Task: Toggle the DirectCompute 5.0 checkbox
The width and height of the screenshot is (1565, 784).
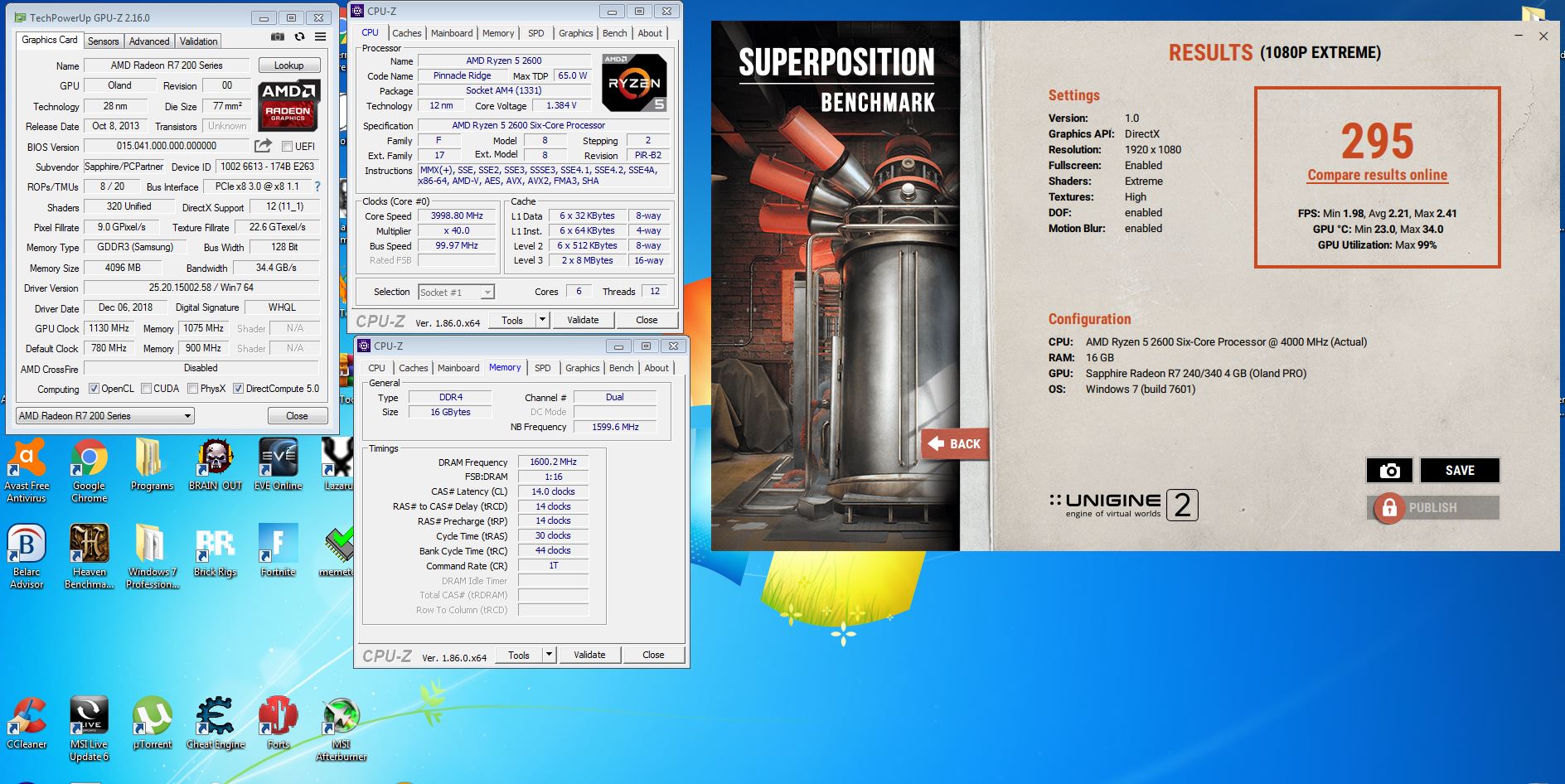Action: [239, 389]
